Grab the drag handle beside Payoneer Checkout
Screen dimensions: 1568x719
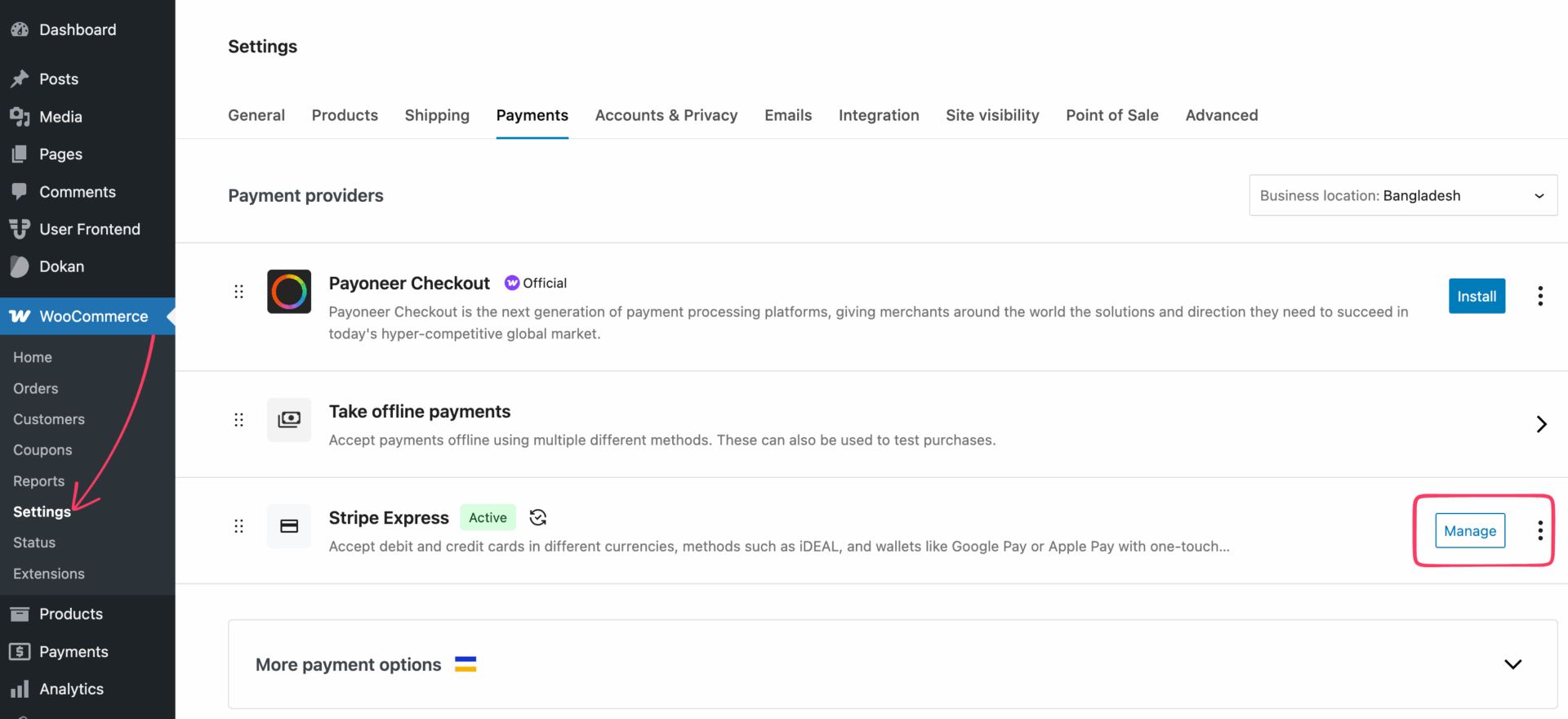(x=238, y=292)
